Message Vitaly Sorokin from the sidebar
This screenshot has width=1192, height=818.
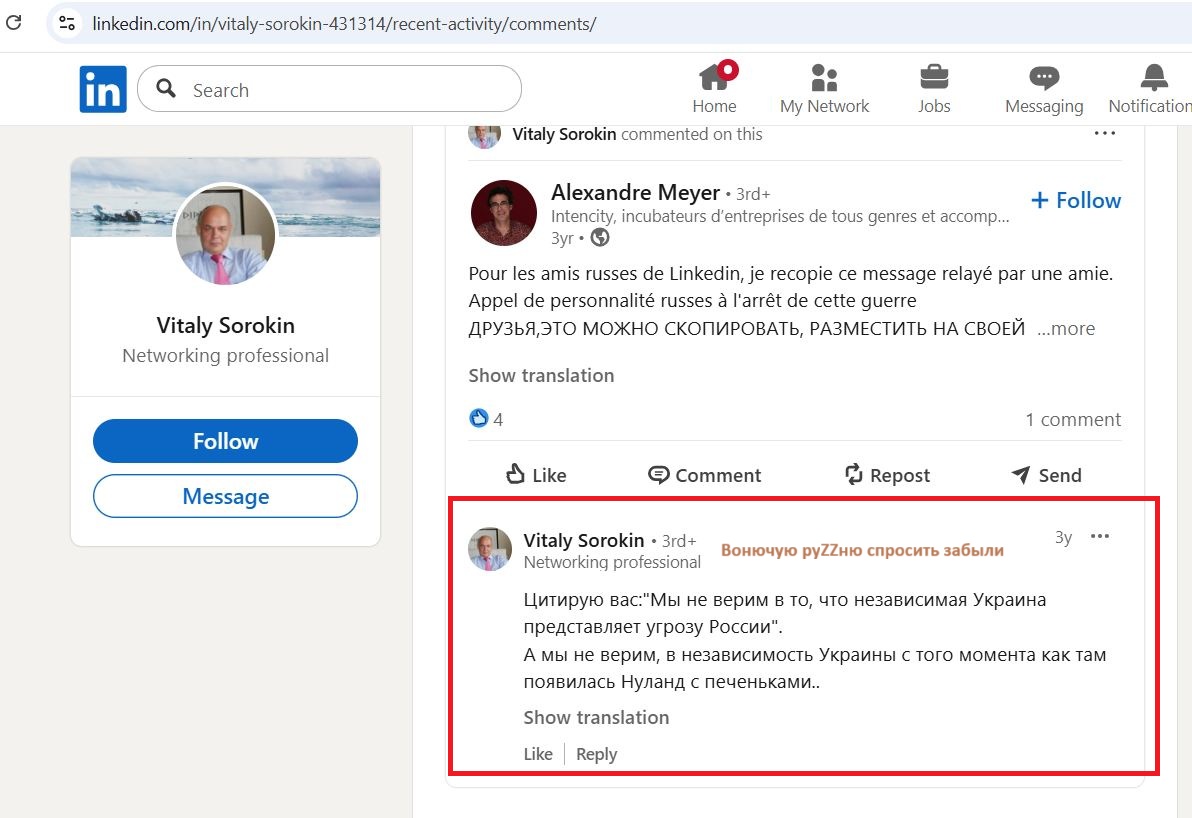tap(224, 496)
